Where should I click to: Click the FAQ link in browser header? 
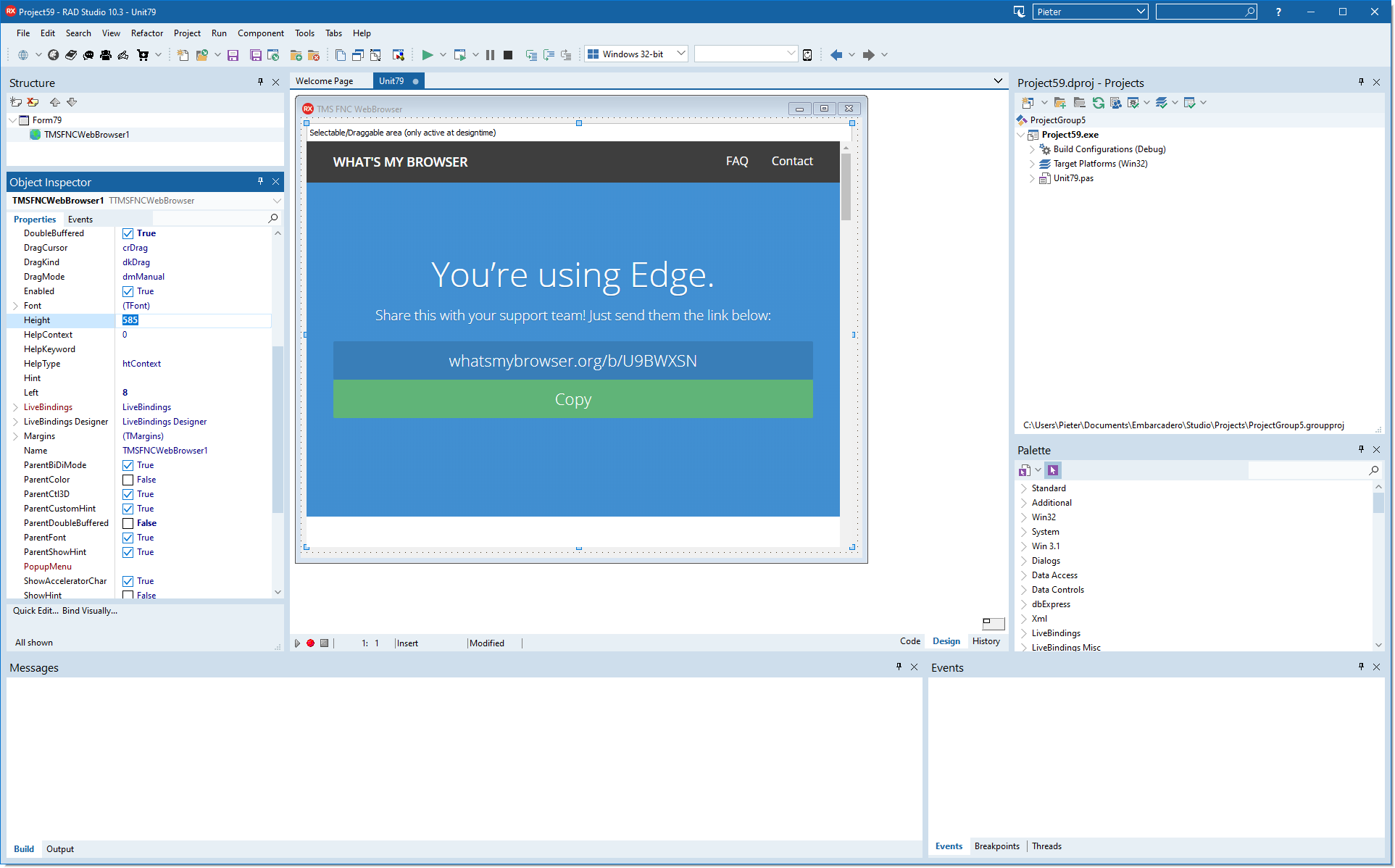737,161
